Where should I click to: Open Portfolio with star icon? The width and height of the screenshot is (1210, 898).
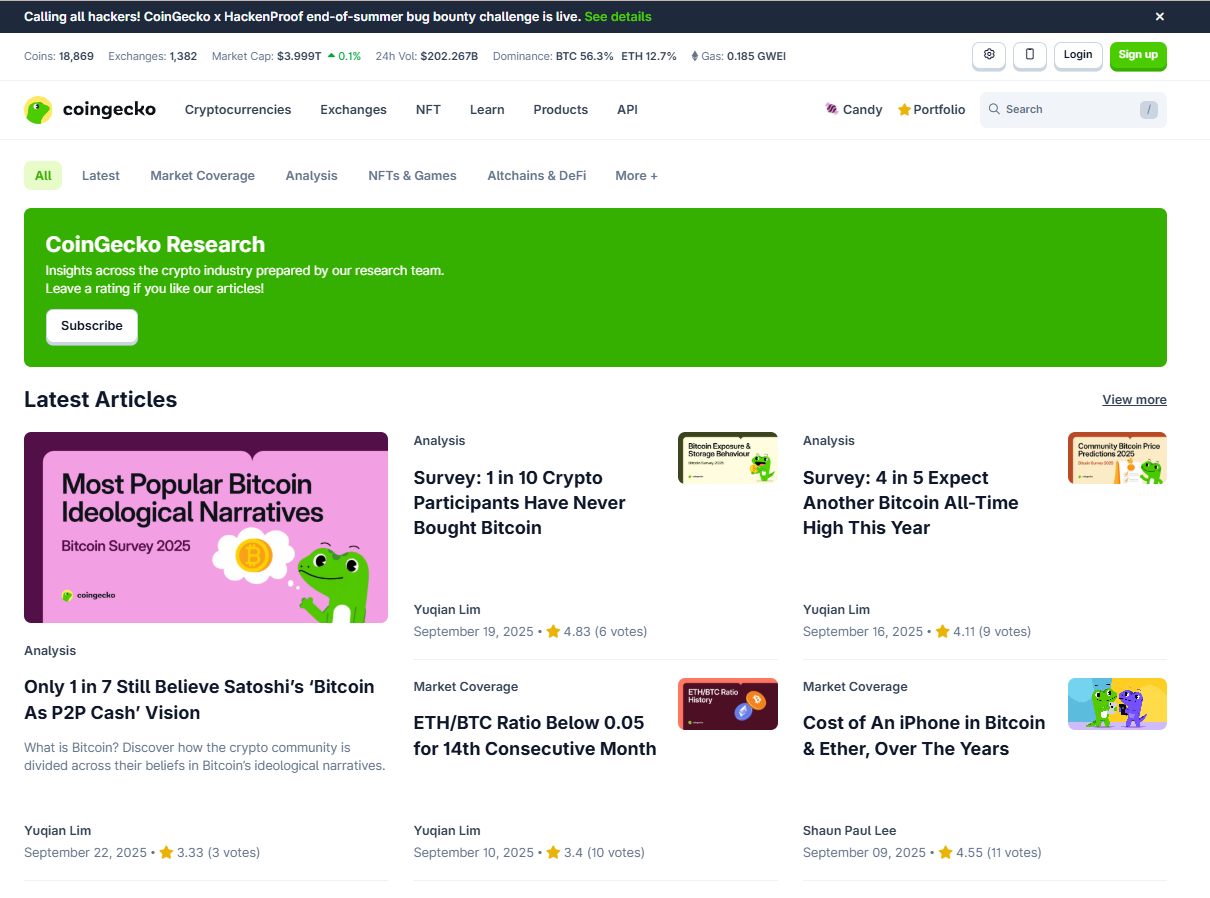click(x=931, y=110)
